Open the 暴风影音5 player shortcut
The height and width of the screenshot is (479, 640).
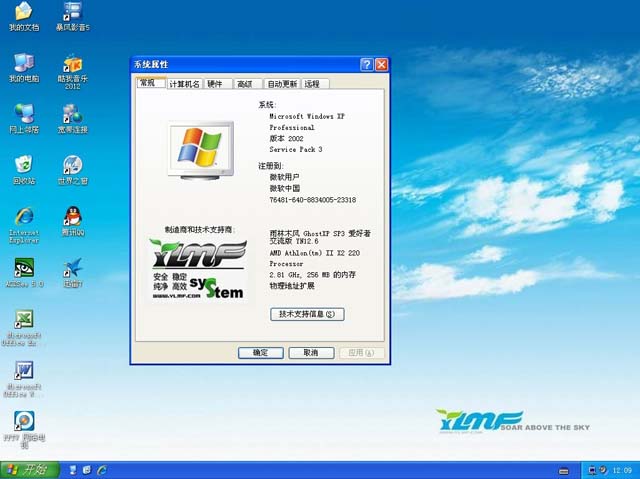72,13
